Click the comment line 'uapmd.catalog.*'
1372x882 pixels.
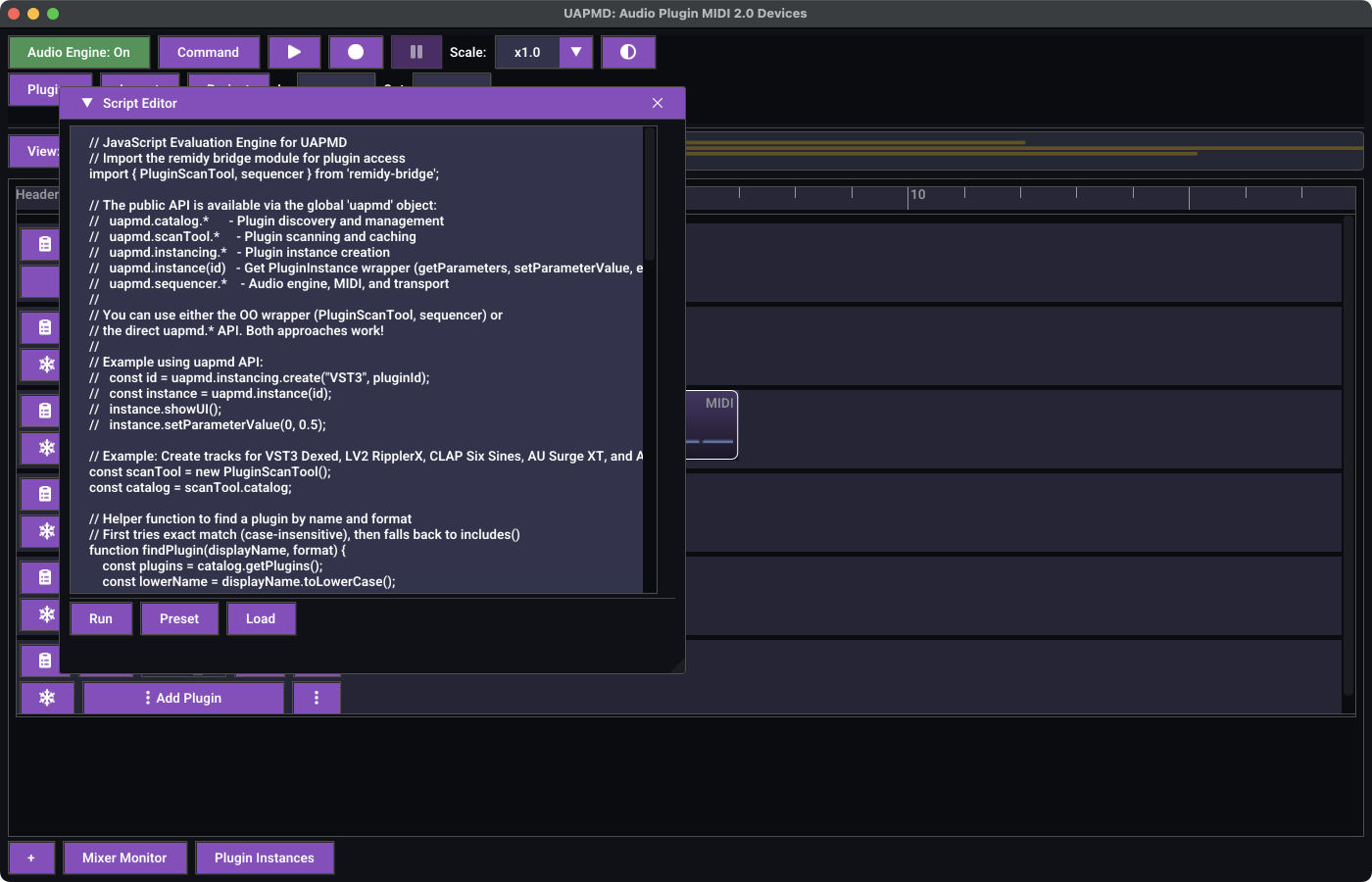tap(267, 220)
